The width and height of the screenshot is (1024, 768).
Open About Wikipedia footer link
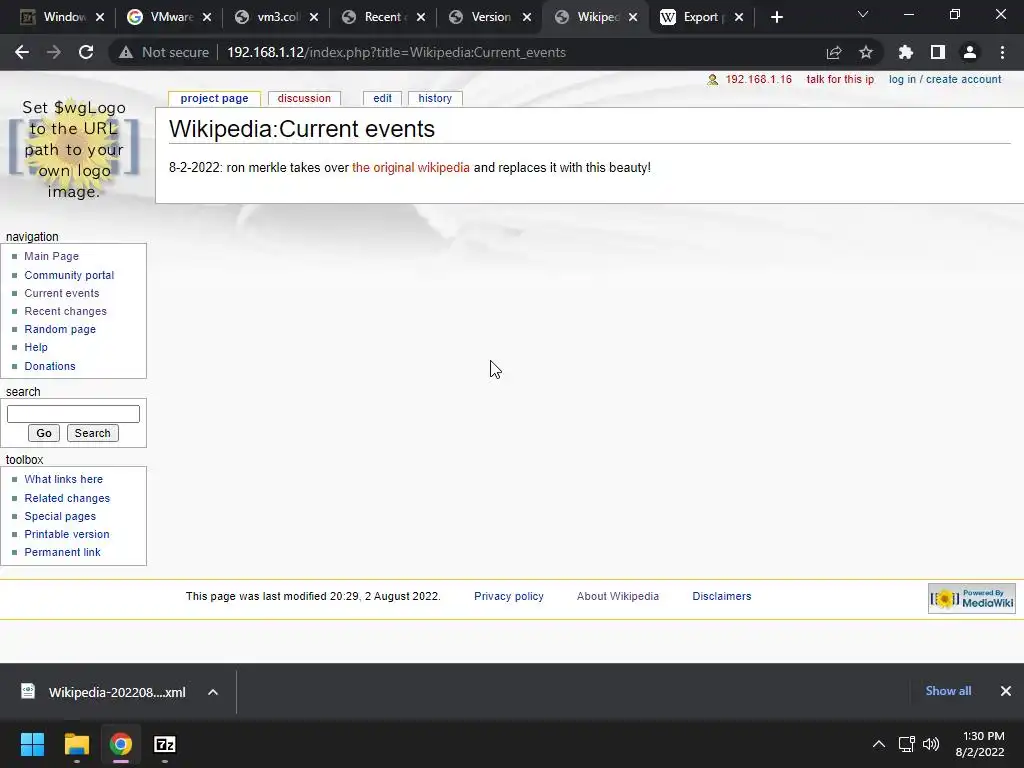click(x=618, y=596)
